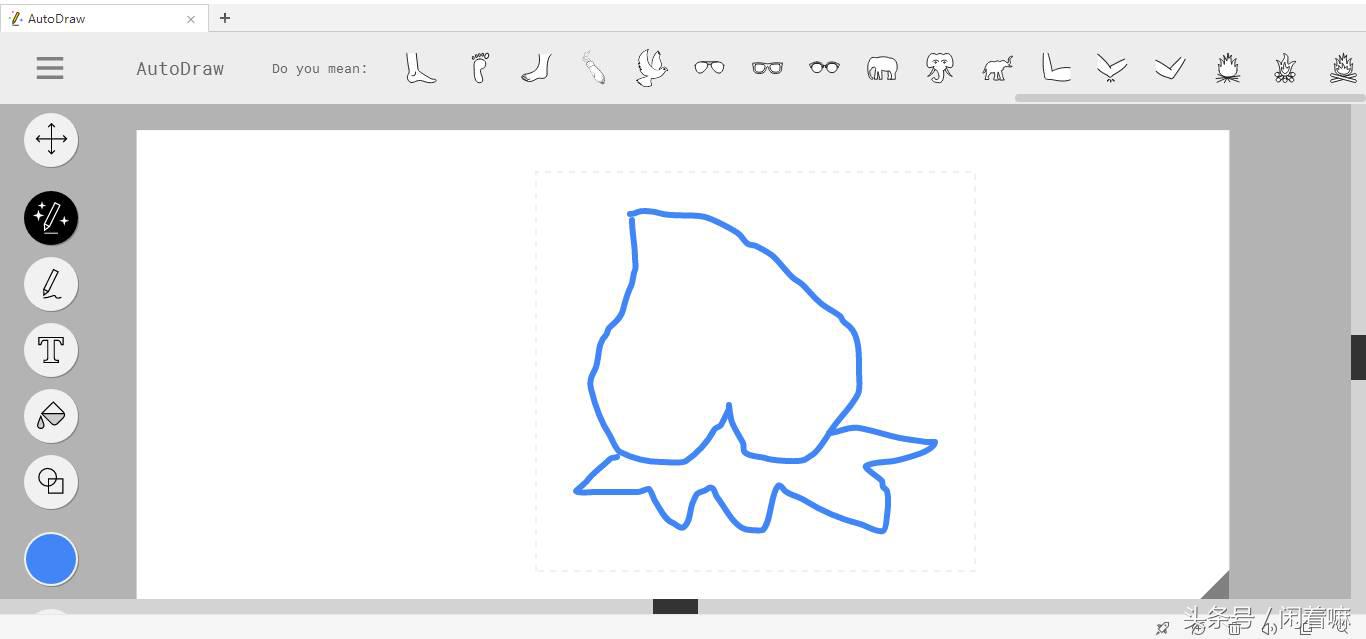Pick the carrot-shaped suggestion
The height and width of the screenshot is (639, 1366).
click(x=594, y=68)
